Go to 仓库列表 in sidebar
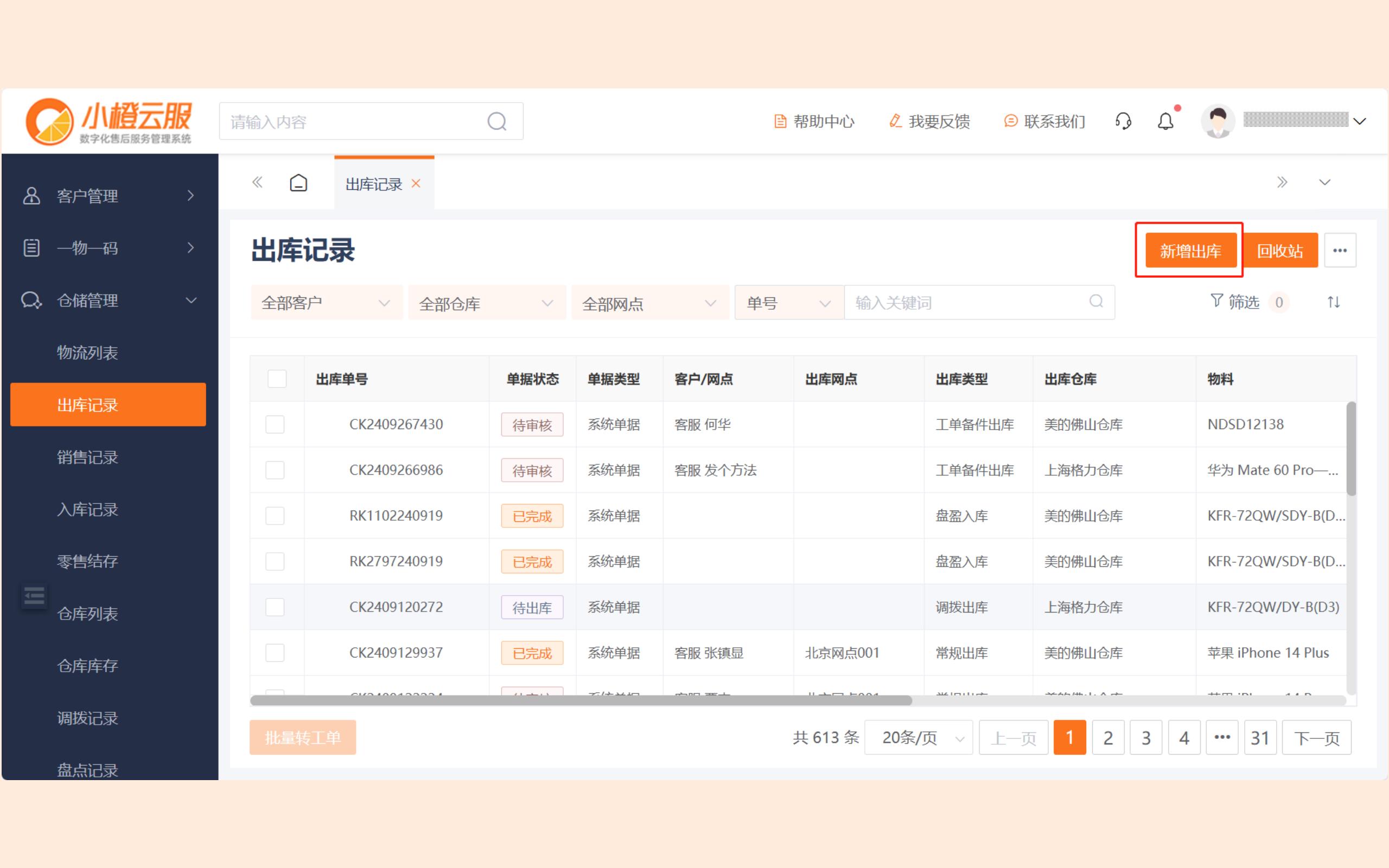The image size is (1389, 868). tap(87, 614)
